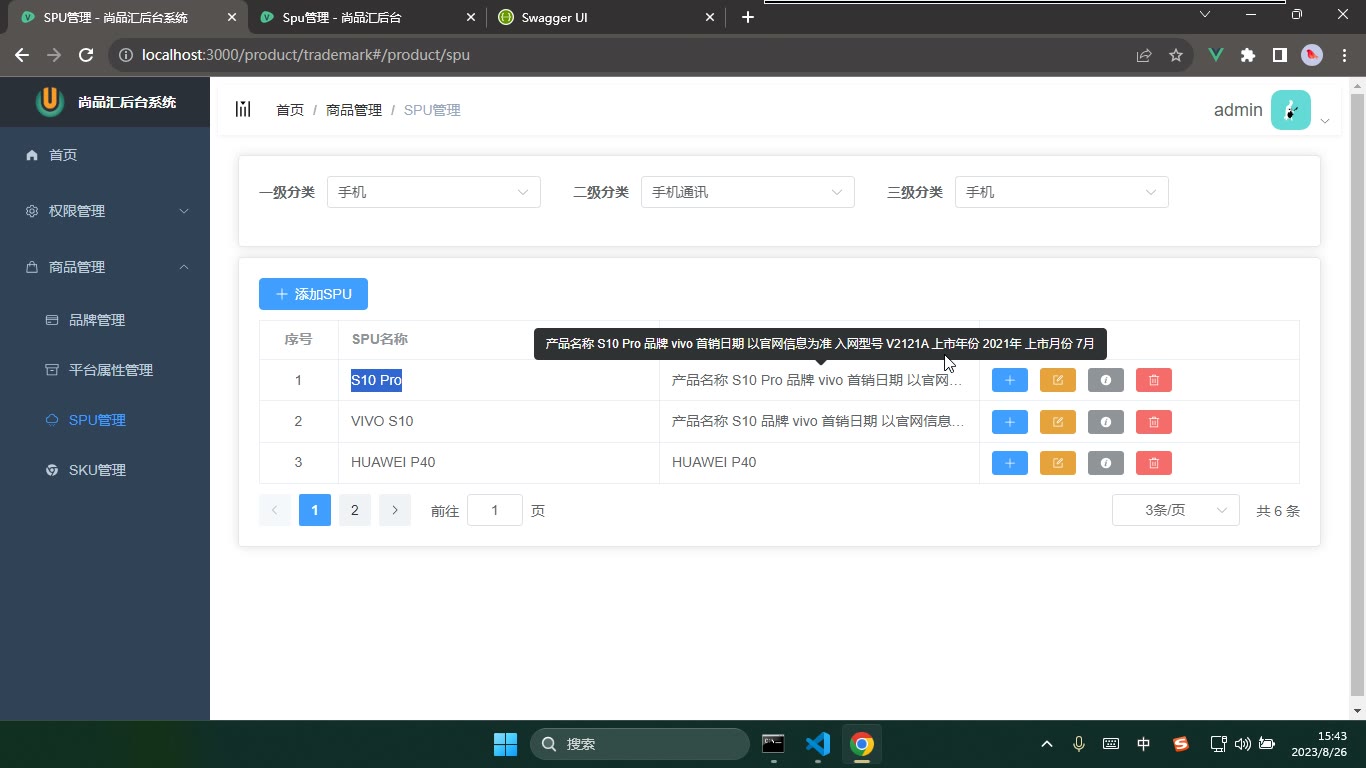Open Visual Studio Code from the taskbar
The image size is (1366, 768).
[x=818, y=744]
